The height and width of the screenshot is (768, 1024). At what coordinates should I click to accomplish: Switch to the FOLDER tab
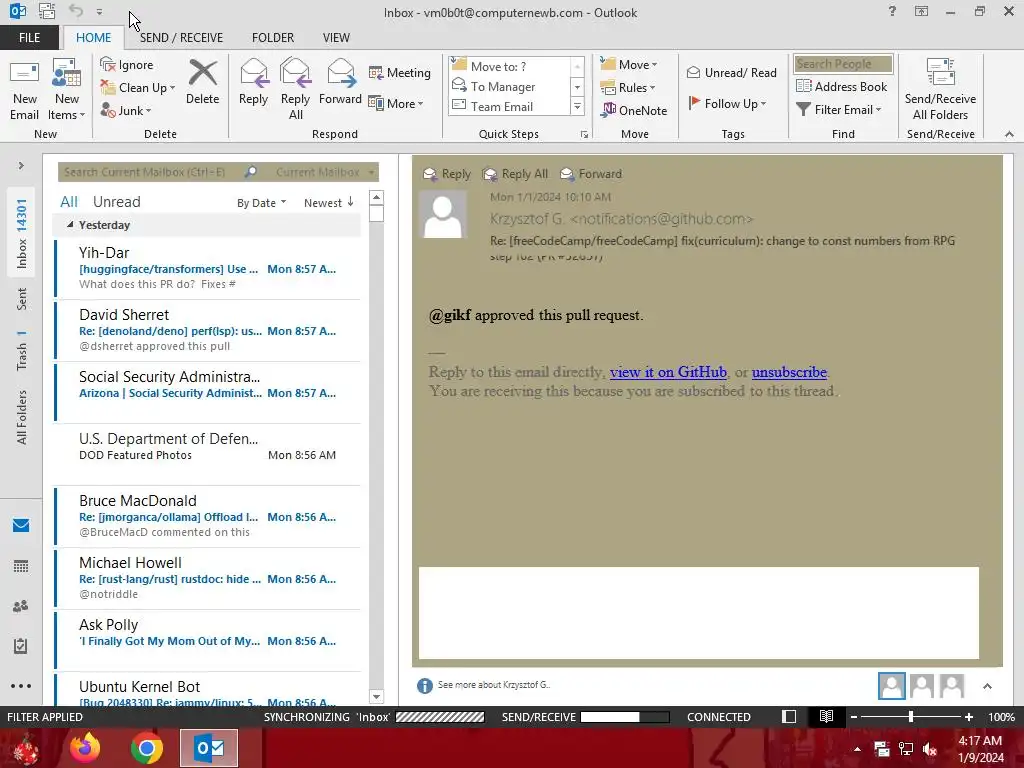(x=273, y=37)
